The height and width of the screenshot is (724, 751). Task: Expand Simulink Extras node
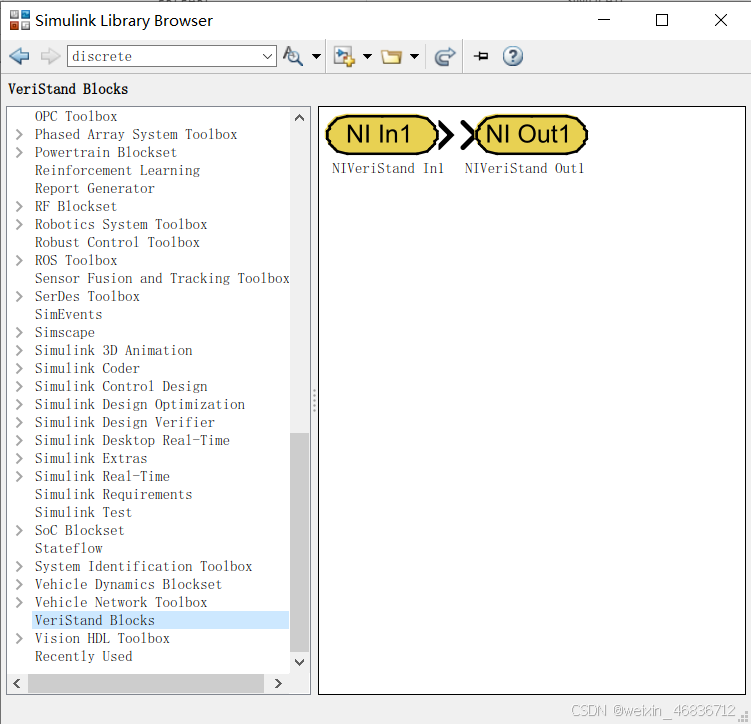(x=19, y=459)
